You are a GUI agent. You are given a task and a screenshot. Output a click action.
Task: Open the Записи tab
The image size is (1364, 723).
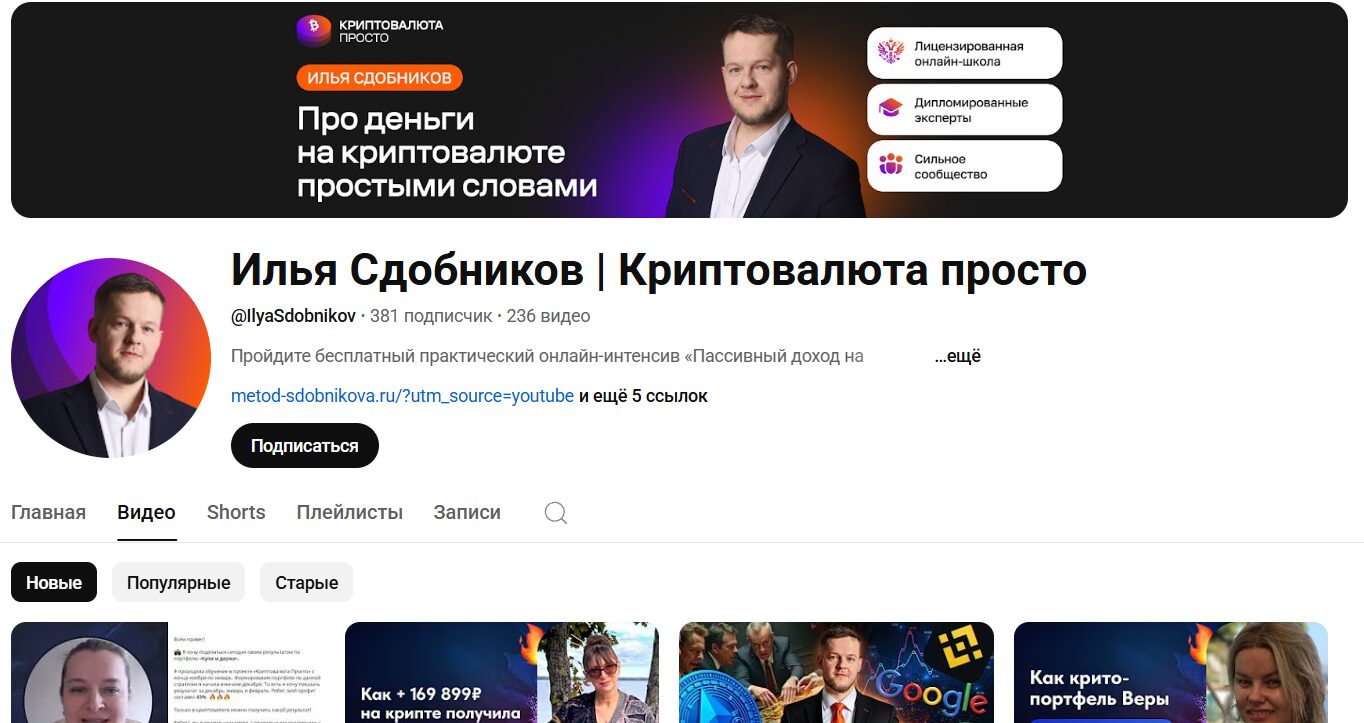coord(467,513)
